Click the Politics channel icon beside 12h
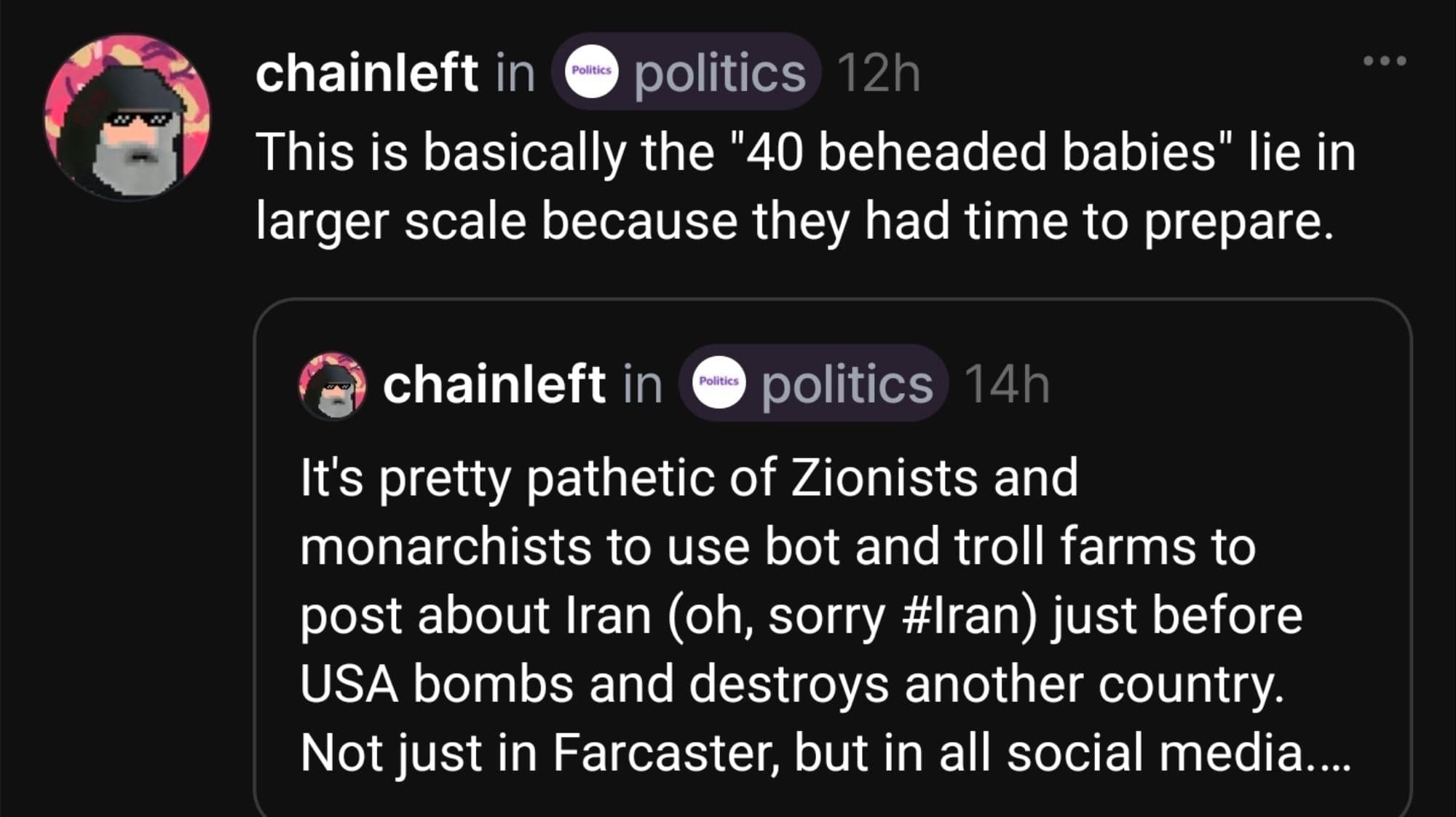 [x=591, y=71]
